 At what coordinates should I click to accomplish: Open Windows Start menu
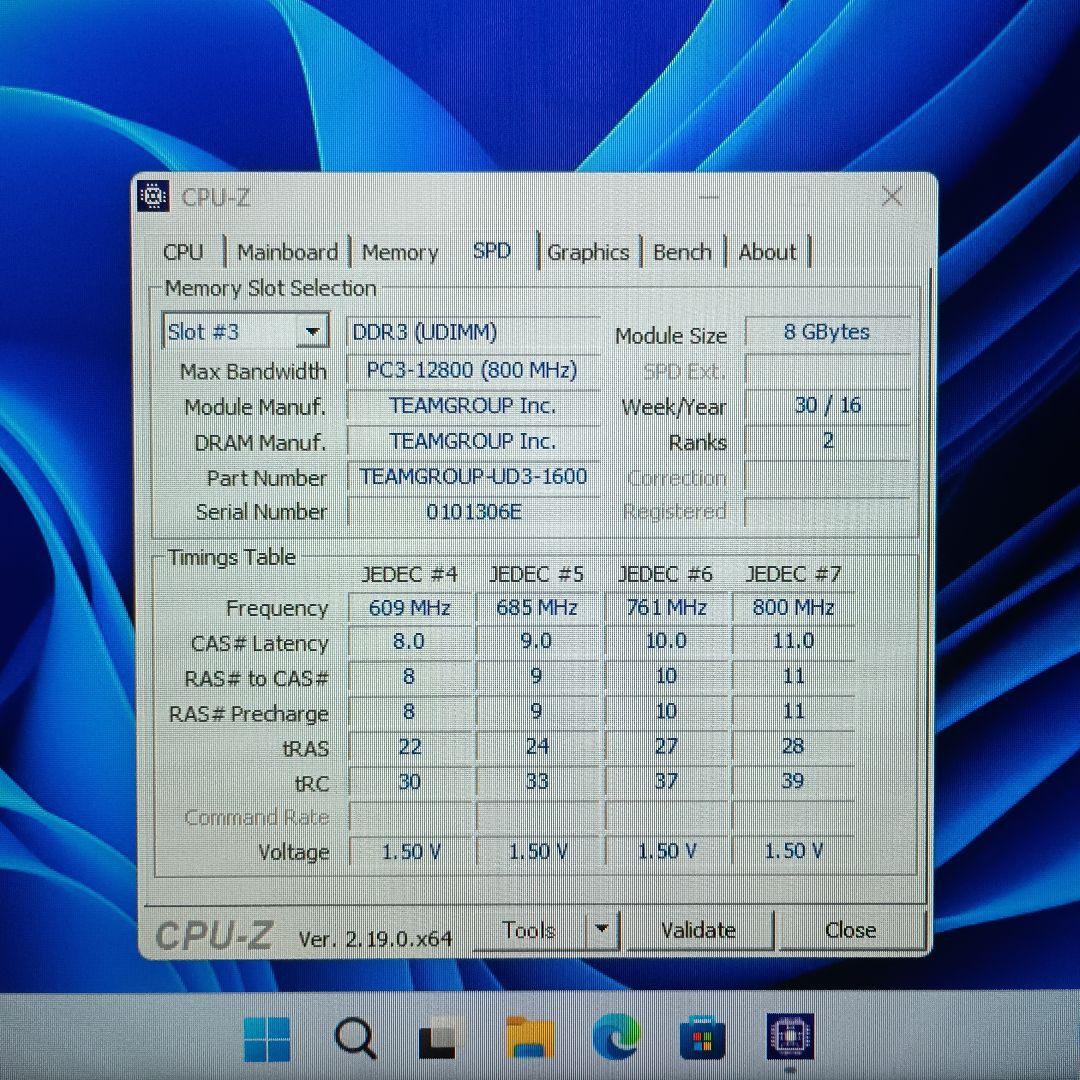(x=267, y=1039)
